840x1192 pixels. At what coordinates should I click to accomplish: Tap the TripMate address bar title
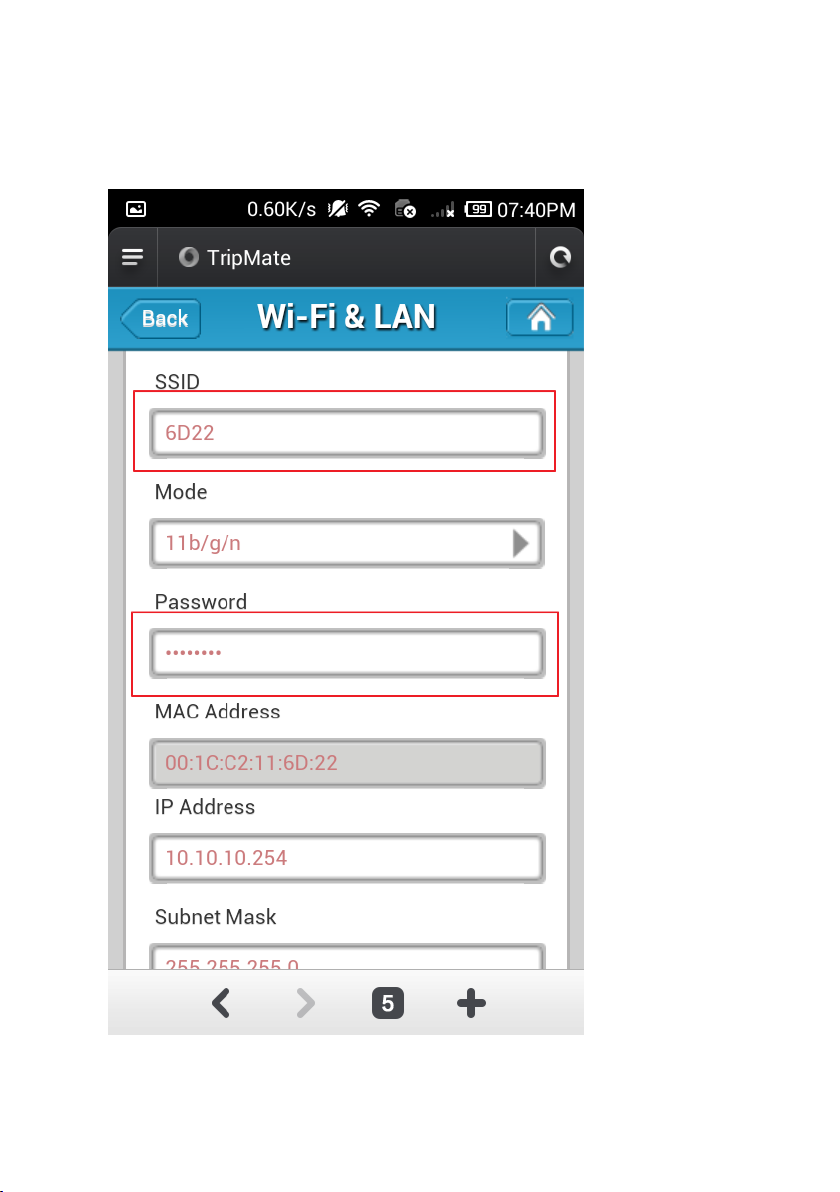pyautogui.click(x=249, y=258)
